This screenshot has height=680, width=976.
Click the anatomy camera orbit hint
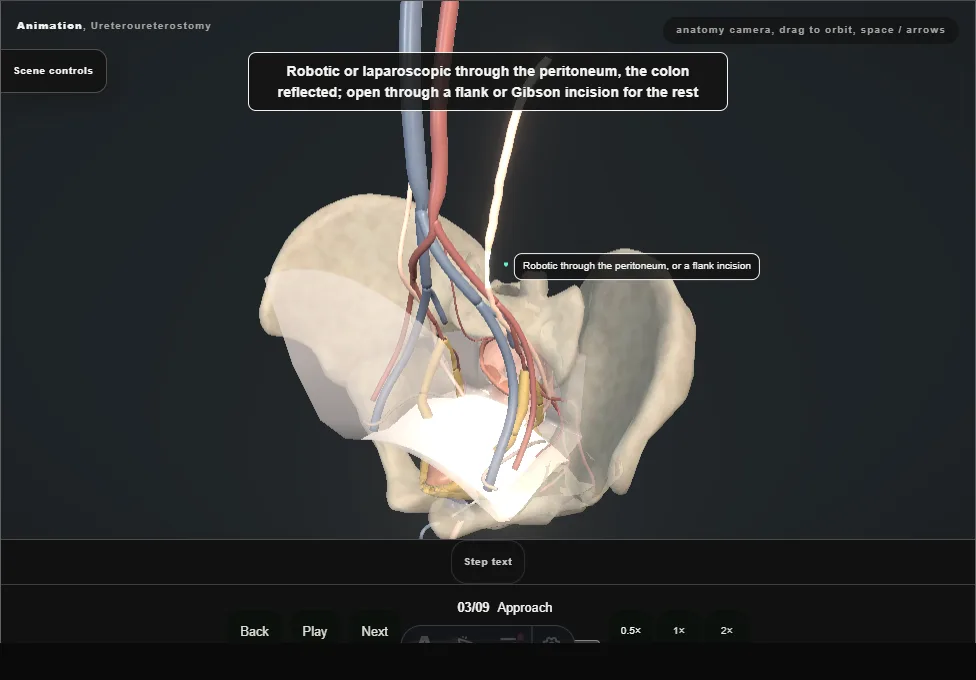click(810, 30)
